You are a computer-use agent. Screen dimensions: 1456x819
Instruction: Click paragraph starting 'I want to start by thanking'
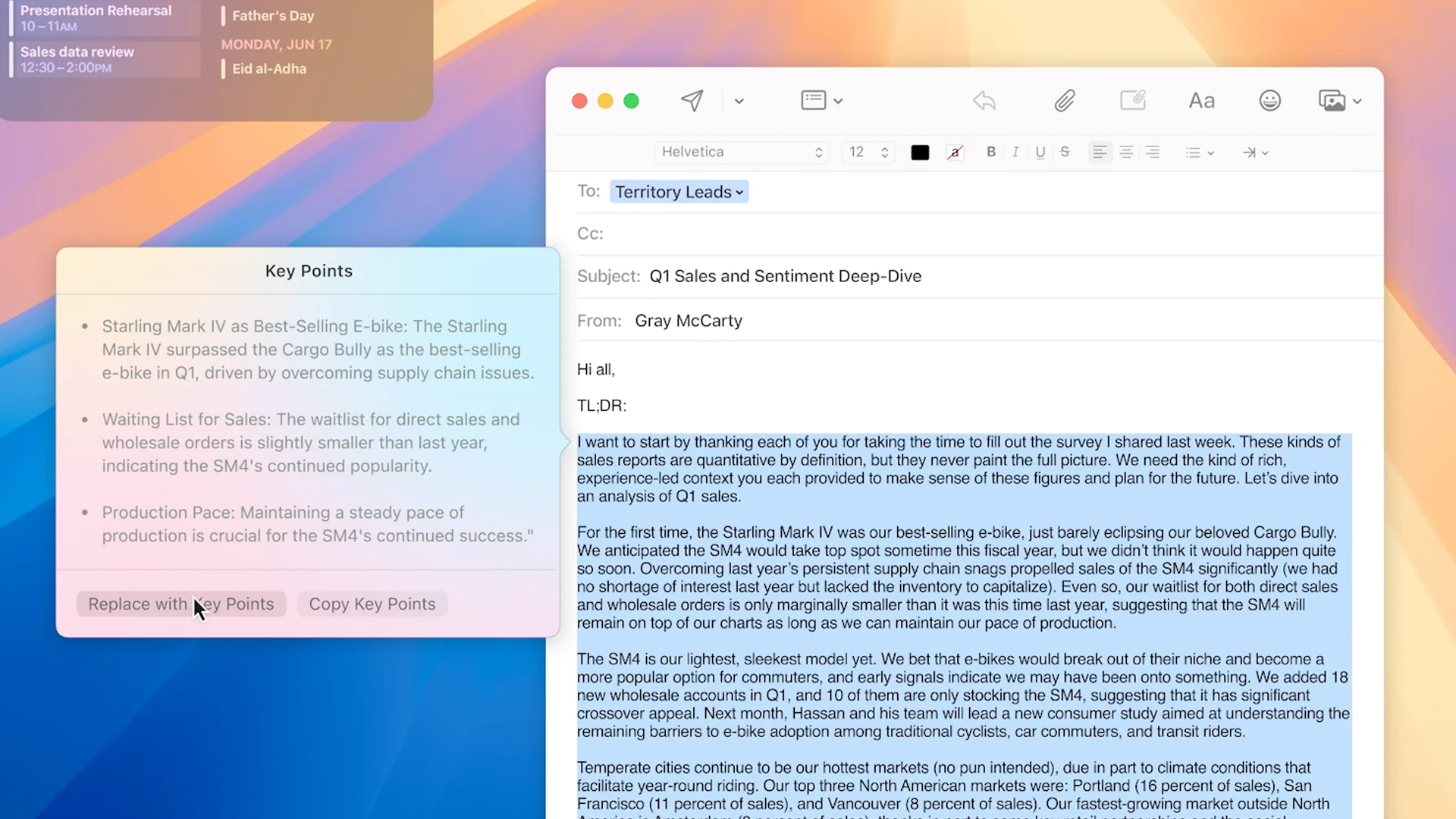coord(959,469)
